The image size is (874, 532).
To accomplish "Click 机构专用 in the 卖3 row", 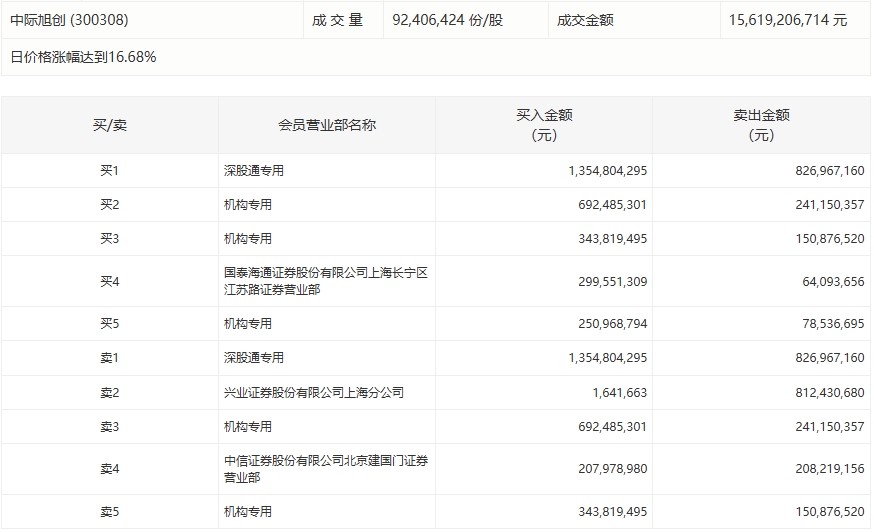I will tap(247, 427).
